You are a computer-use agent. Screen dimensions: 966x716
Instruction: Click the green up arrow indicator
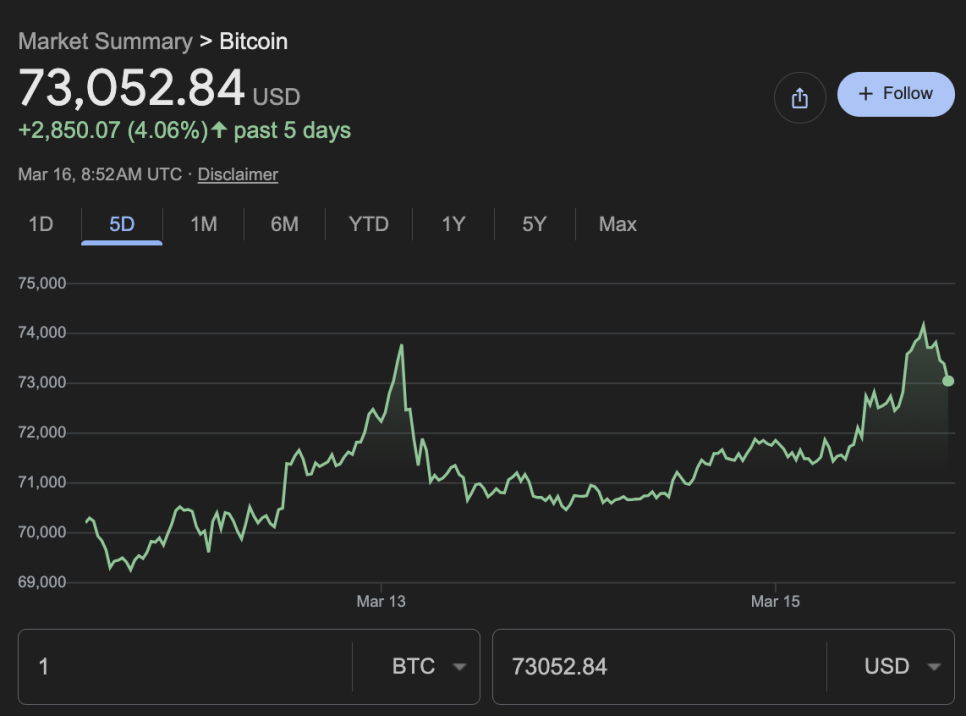pyautogui.click(x=220, y=130)
